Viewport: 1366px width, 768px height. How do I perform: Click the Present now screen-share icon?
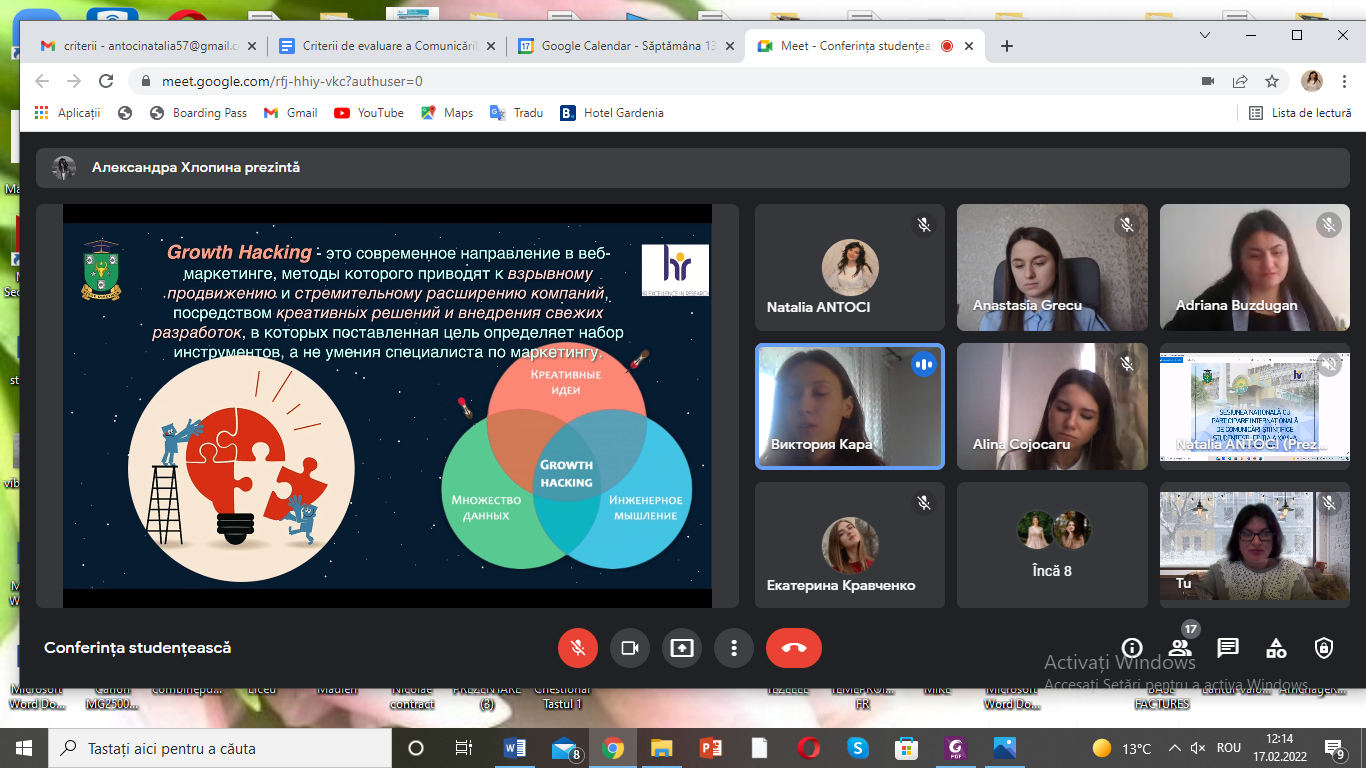682,648
